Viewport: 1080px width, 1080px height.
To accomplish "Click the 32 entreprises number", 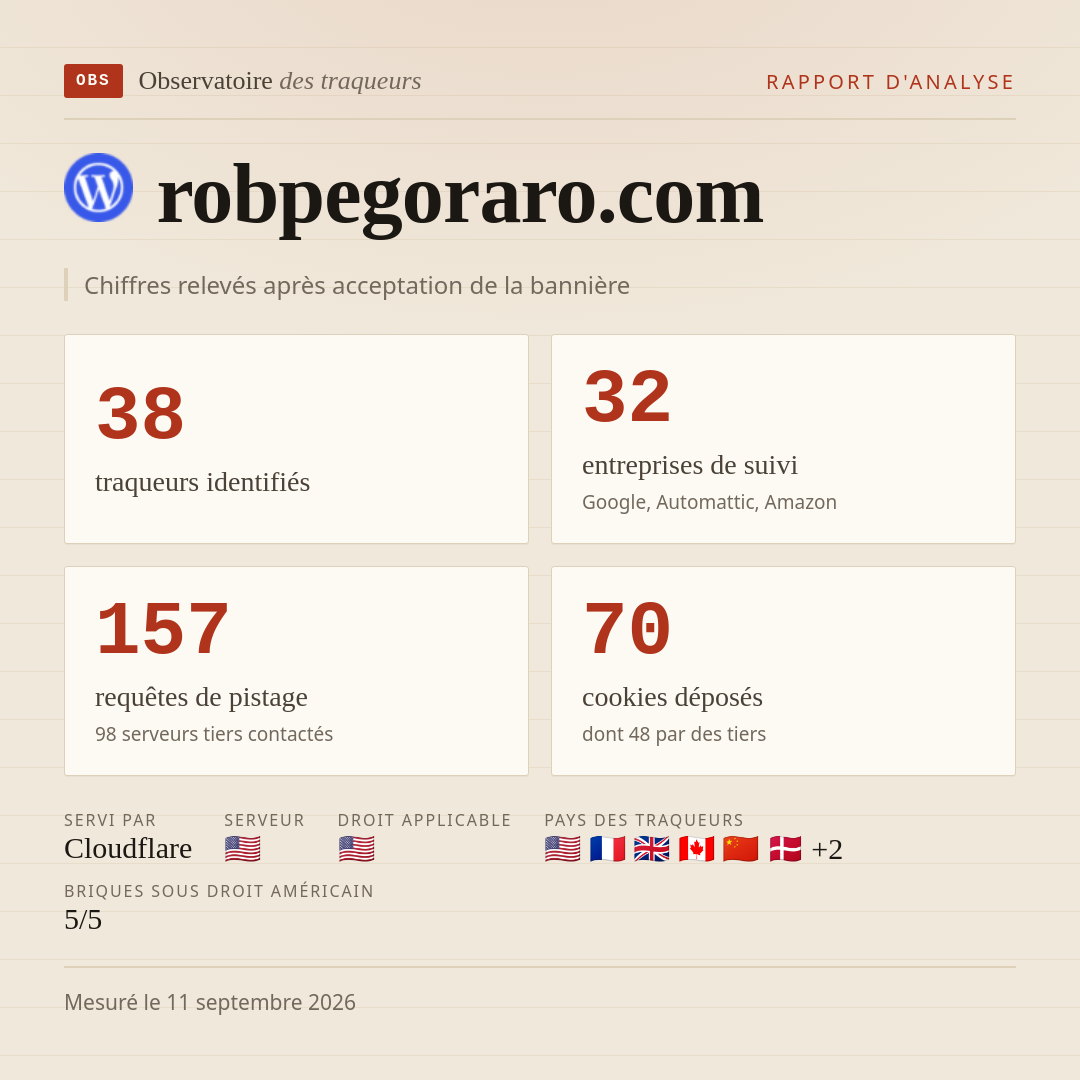I will point(627,397).
